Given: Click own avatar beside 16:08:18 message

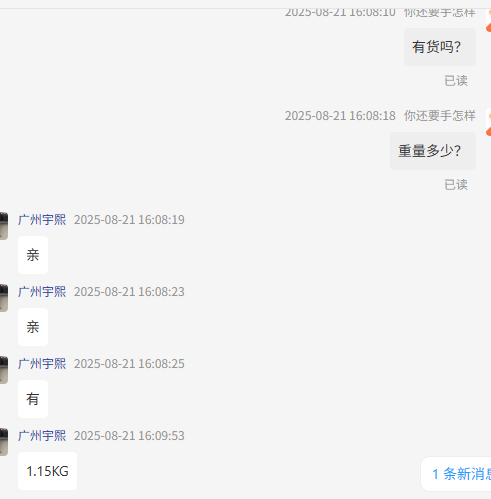Looking at the screenshot, I should 488,122.
